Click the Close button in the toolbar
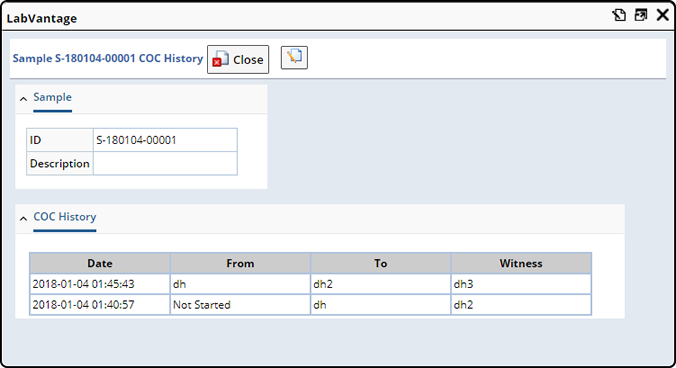 point(238,59)
